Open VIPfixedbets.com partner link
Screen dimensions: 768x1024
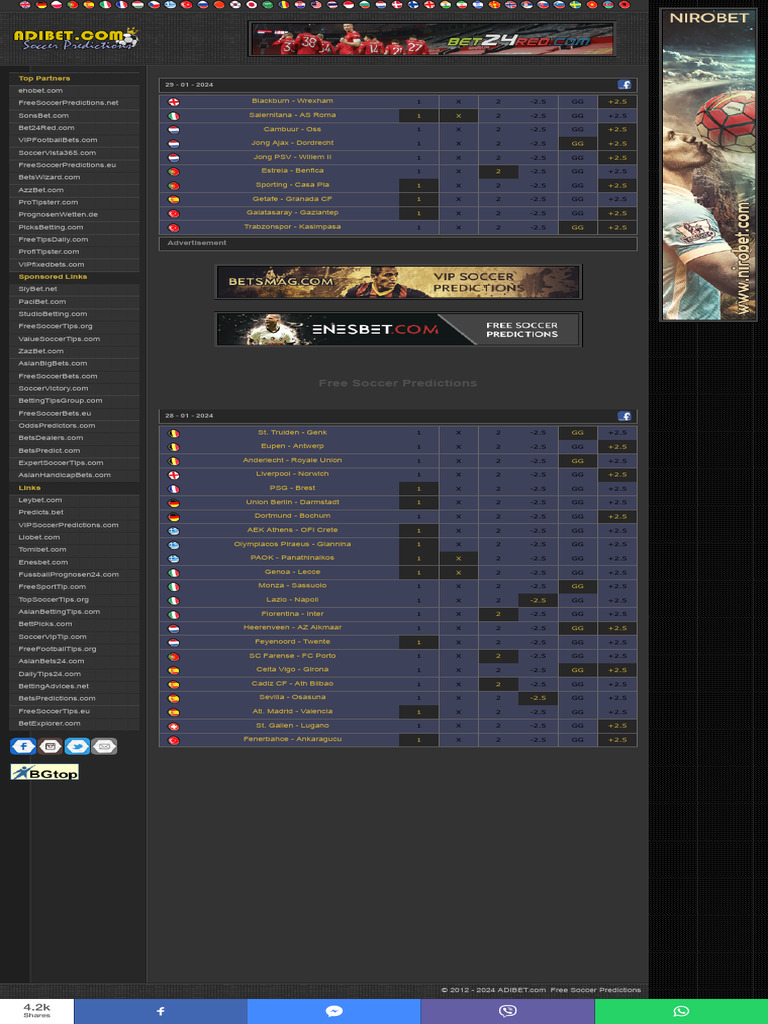coord(51,264)
